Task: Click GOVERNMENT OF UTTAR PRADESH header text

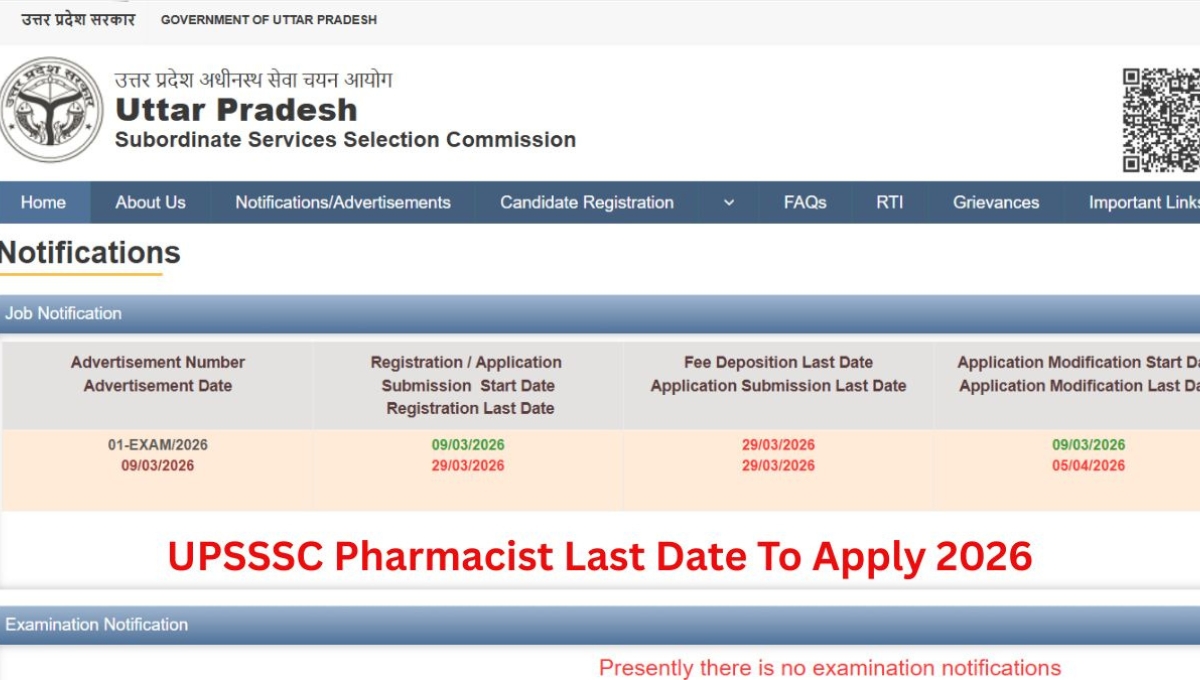Action: coord(270,19)
